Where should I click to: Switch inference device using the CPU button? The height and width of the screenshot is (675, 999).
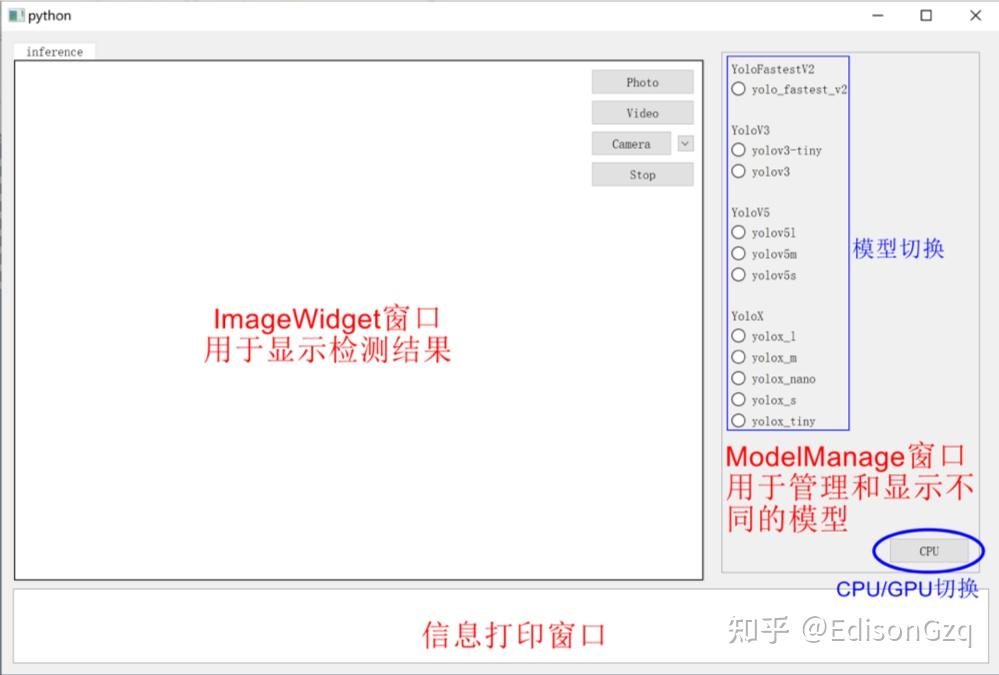[927, 551]
